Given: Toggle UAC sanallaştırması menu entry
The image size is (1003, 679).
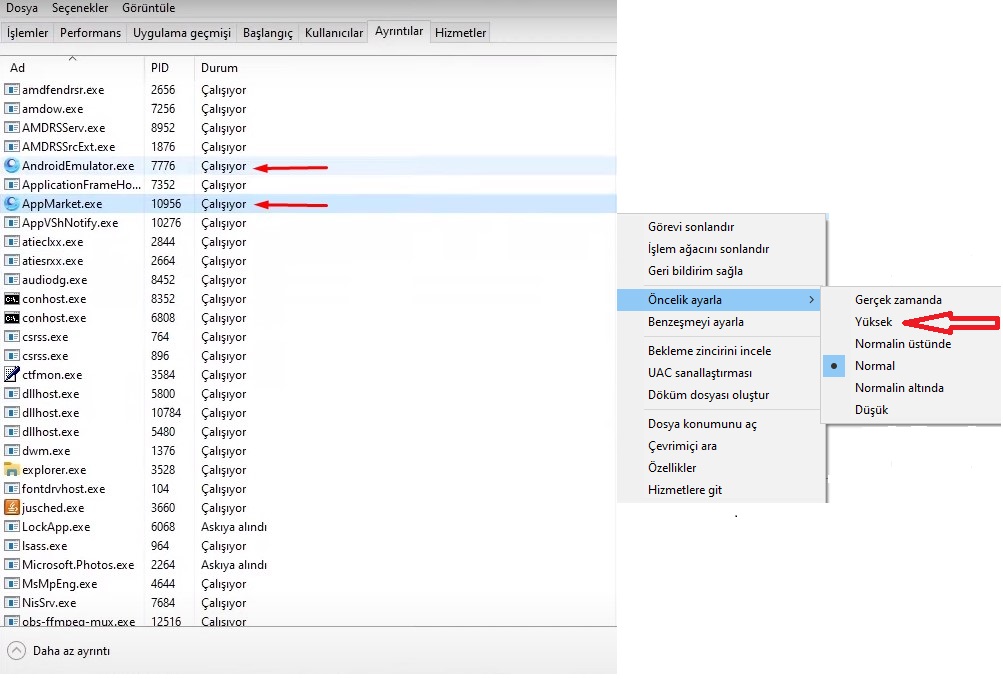Looking at the screenshot, I should tap(700, 372).
